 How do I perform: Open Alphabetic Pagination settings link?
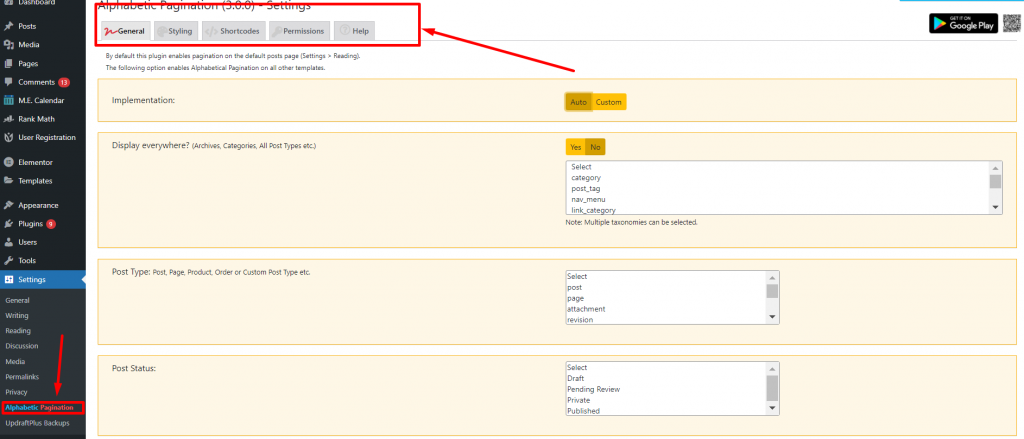click(39, 408)
